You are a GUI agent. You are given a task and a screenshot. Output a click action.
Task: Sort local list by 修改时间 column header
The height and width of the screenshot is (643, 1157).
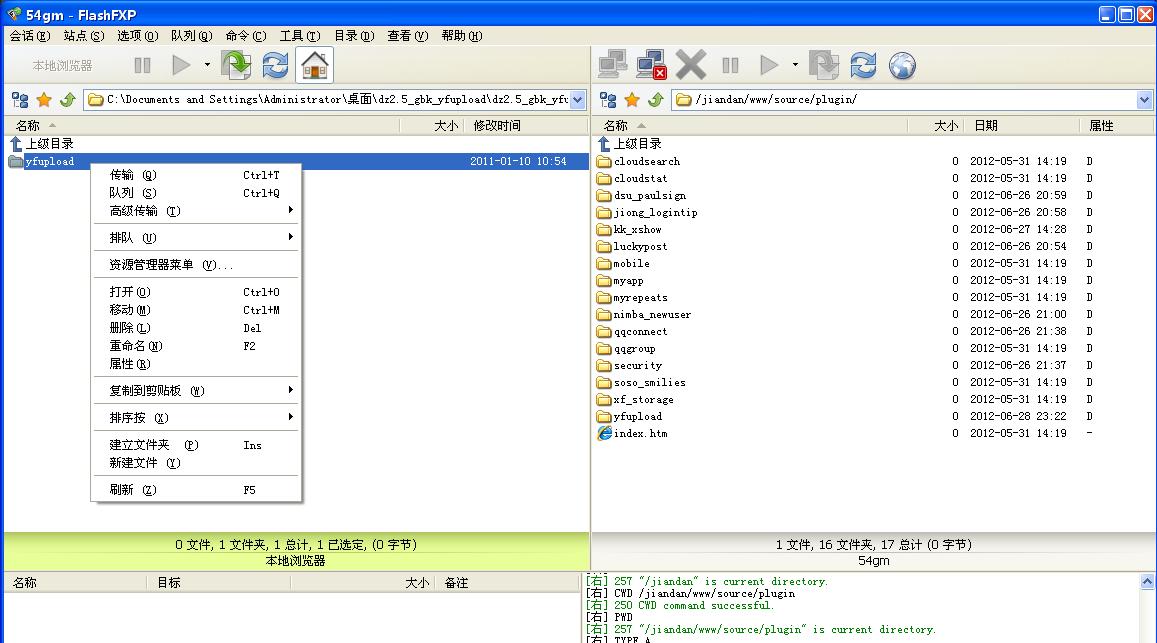526,125
